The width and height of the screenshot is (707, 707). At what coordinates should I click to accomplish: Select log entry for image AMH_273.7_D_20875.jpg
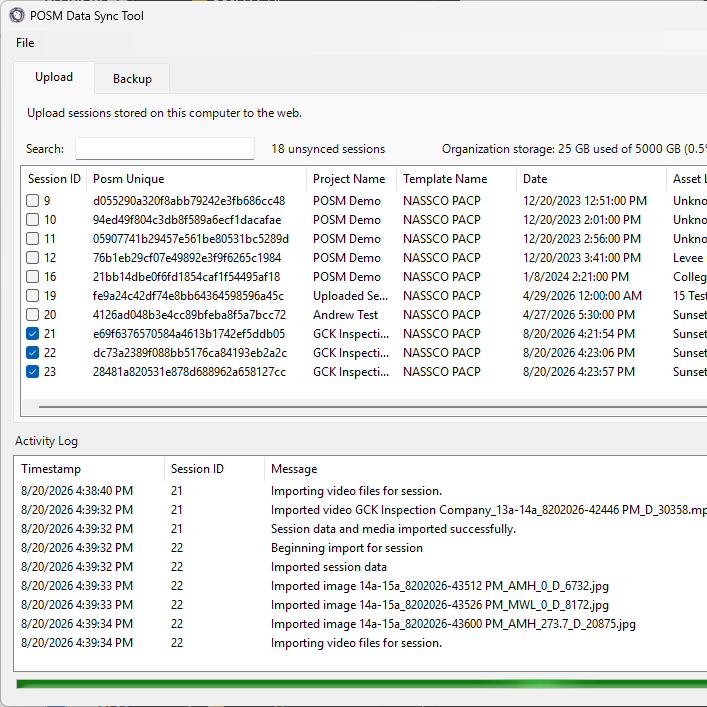tap(453, 624)
